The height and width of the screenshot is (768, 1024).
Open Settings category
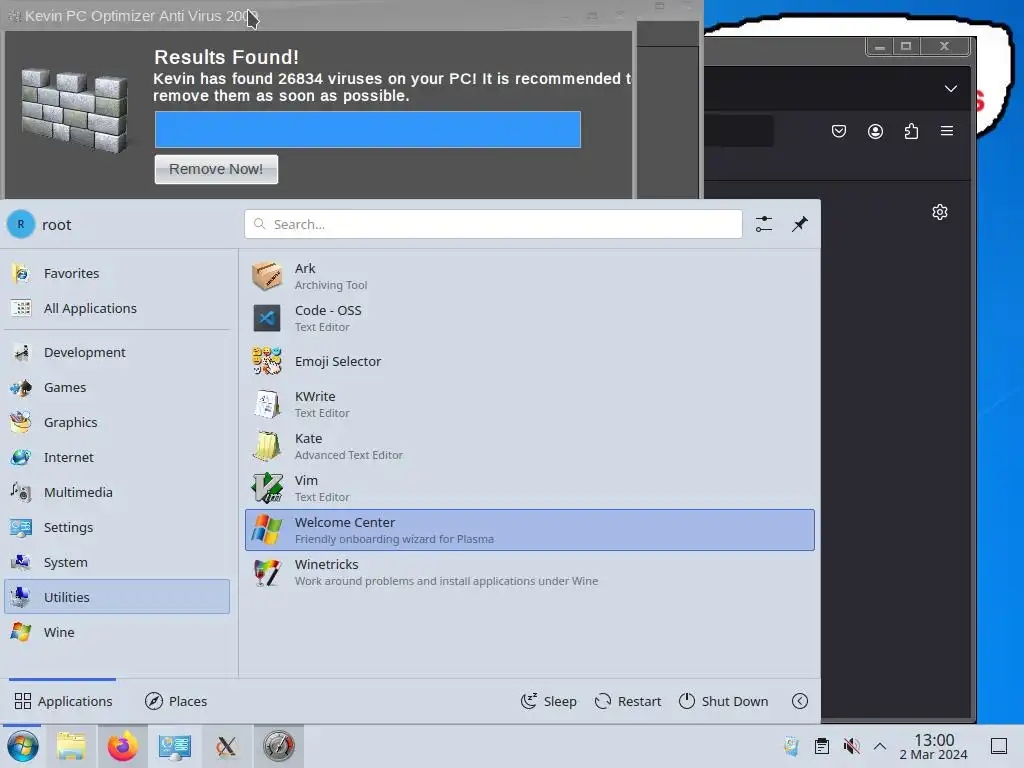click(117, 527)
